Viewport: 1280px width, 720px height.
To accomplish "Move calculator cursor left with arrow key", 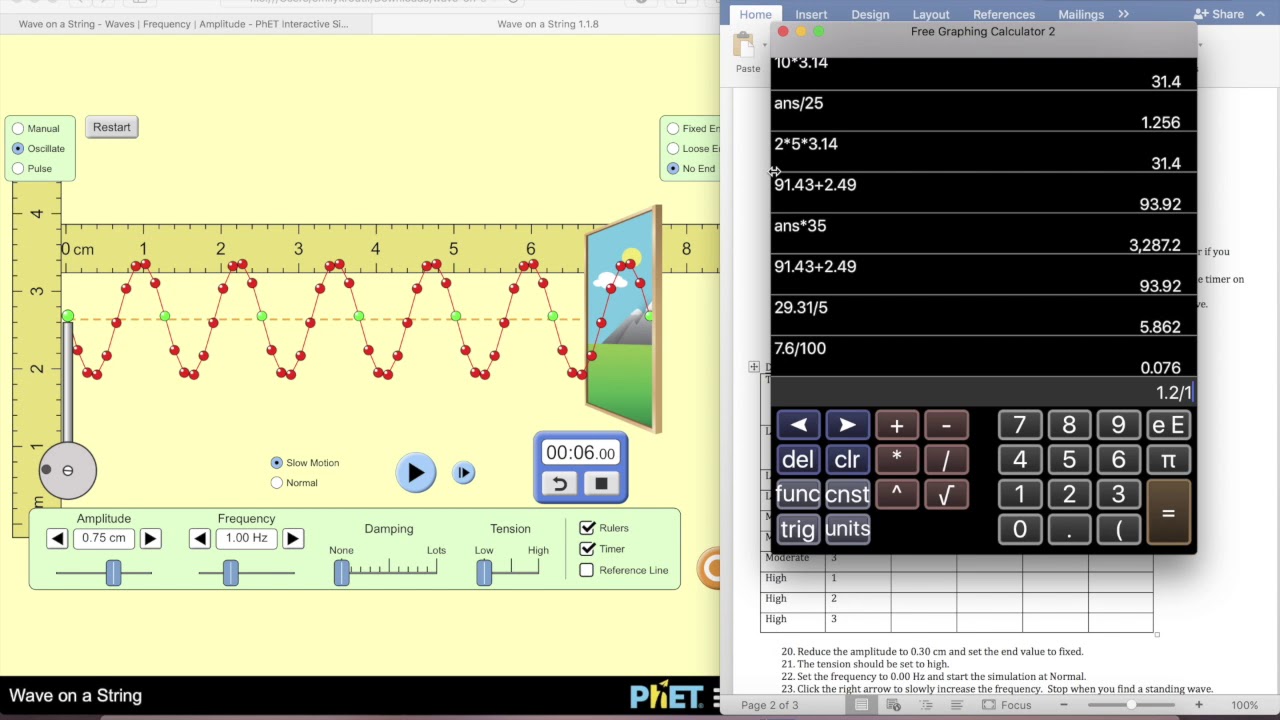I will [x=798, y=426].
